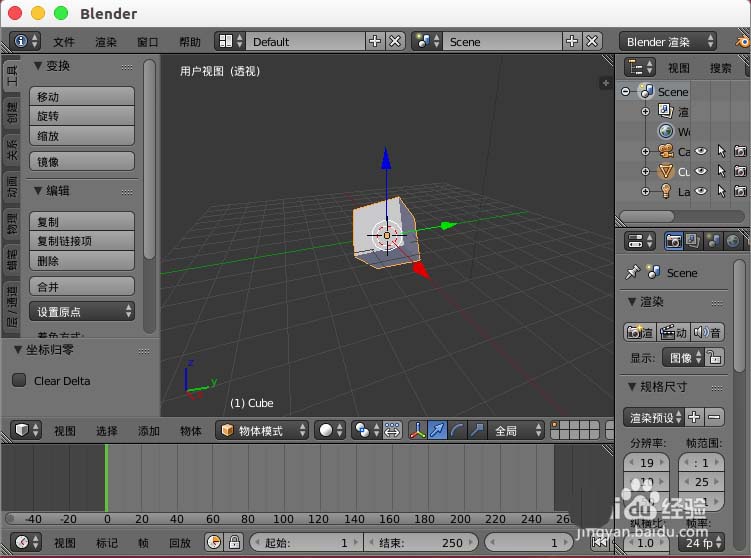The width and height of the screenshot is (751, 558).
Task: Toggle Camera selectability arrow
Action: (x=721, y=151)
